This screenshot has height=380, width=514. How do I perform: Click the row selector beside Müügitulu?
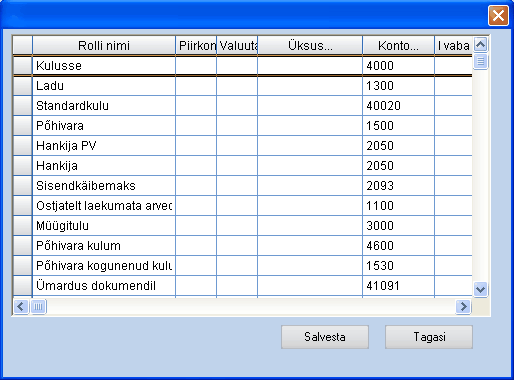pyautogui.click(x=23, y=226)
